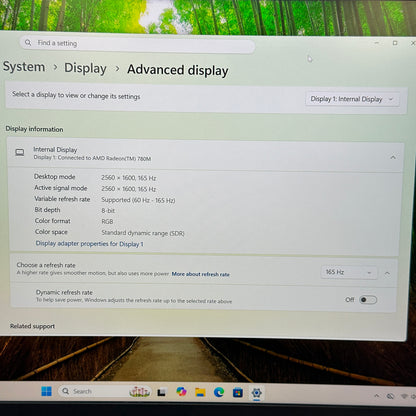Image resolution: width=416 pixels, height=416 pixels.
Task: Open the Display 1: Internal Display dropdown
Action: click(353, 99)
